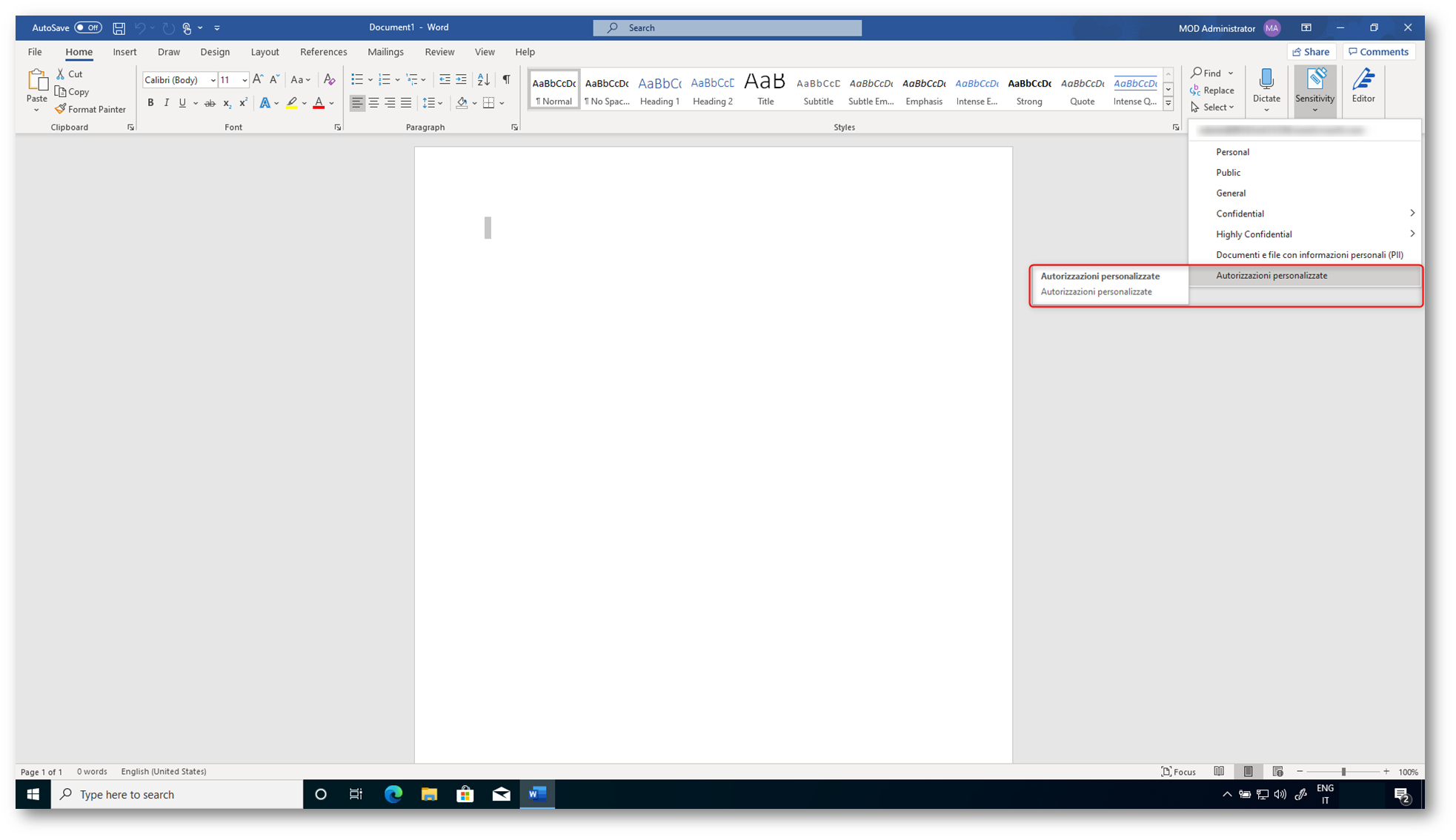Open the Editor pen icon

click(1363, 79)
